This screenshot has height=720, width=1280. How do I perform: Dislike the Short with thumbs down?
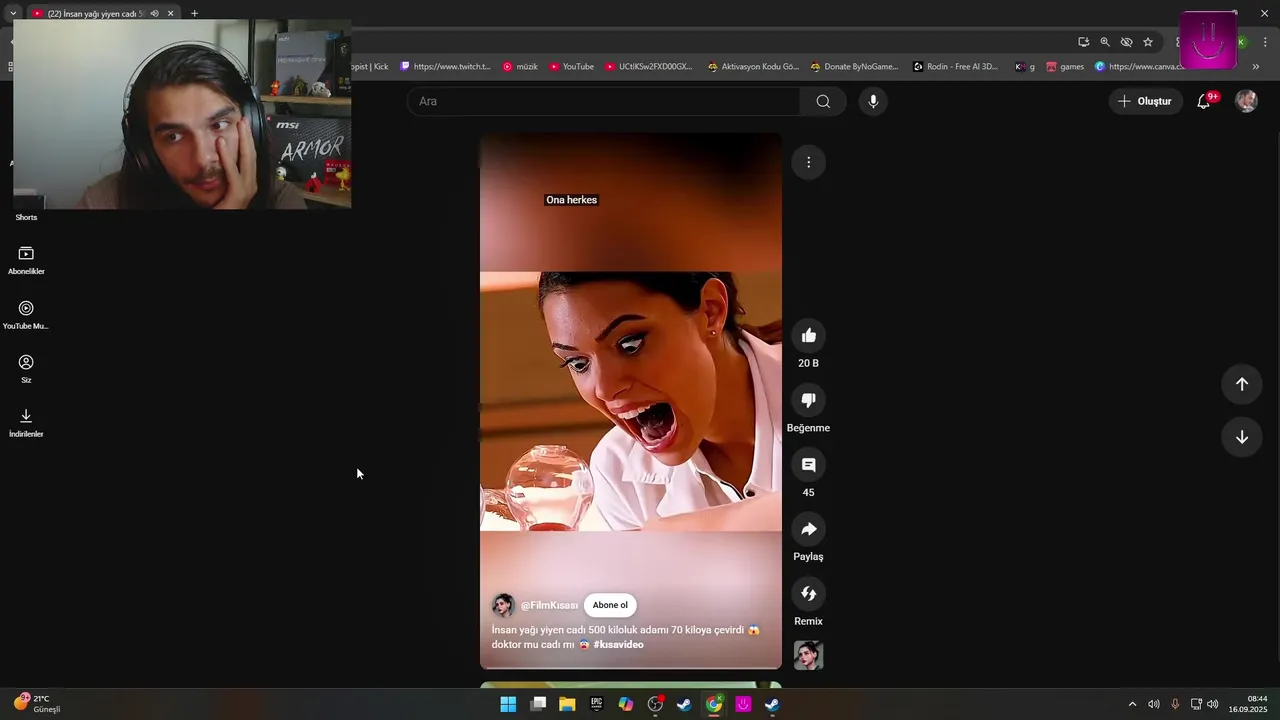809,400
